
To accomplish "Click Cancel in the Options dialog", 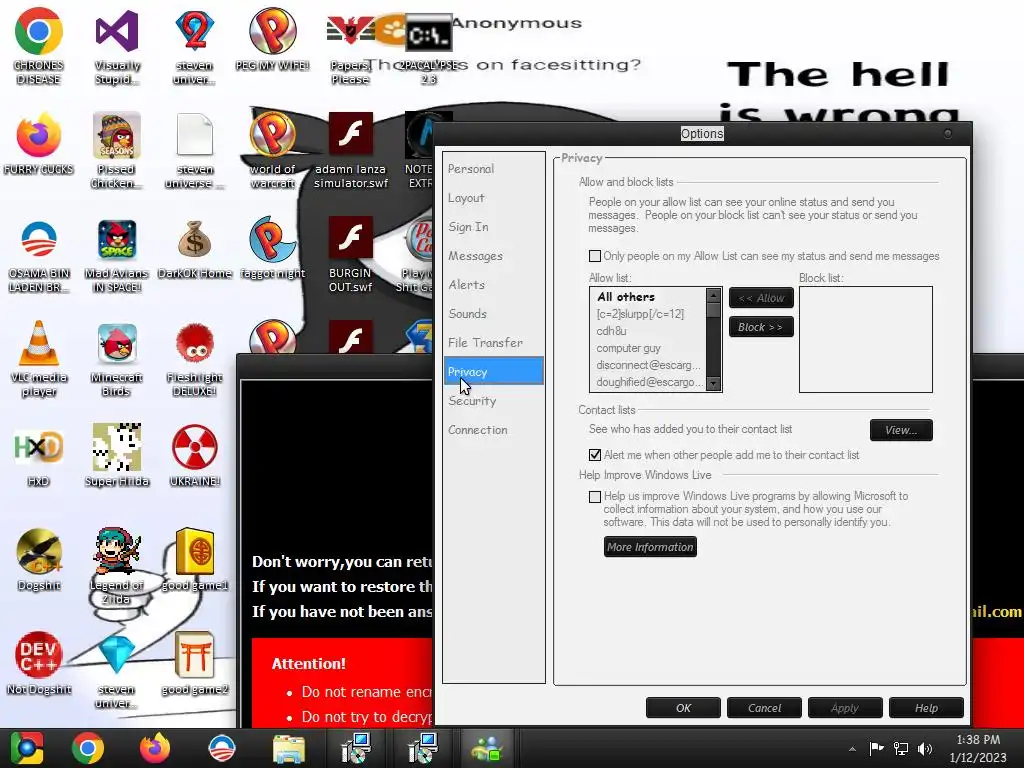I will coord(764,708).
